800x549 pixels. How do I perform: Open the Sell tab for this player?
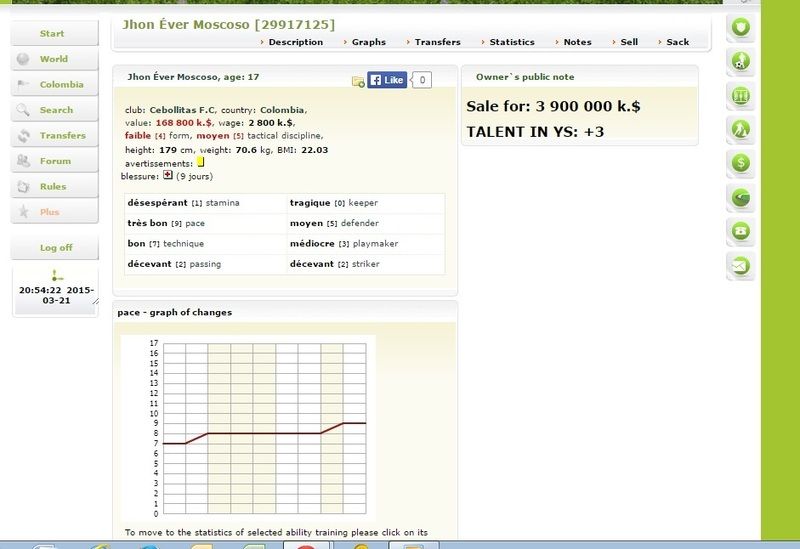click(x=628, y=42)
